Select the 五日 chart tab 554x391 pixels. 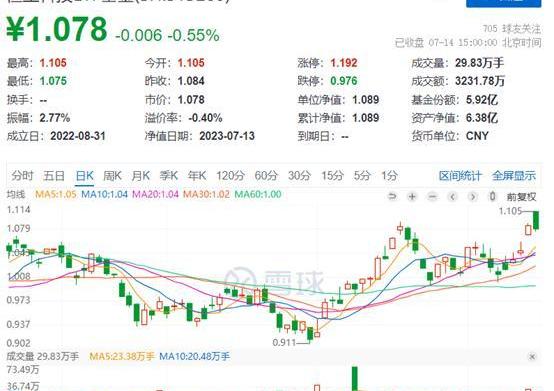[54, 176]
